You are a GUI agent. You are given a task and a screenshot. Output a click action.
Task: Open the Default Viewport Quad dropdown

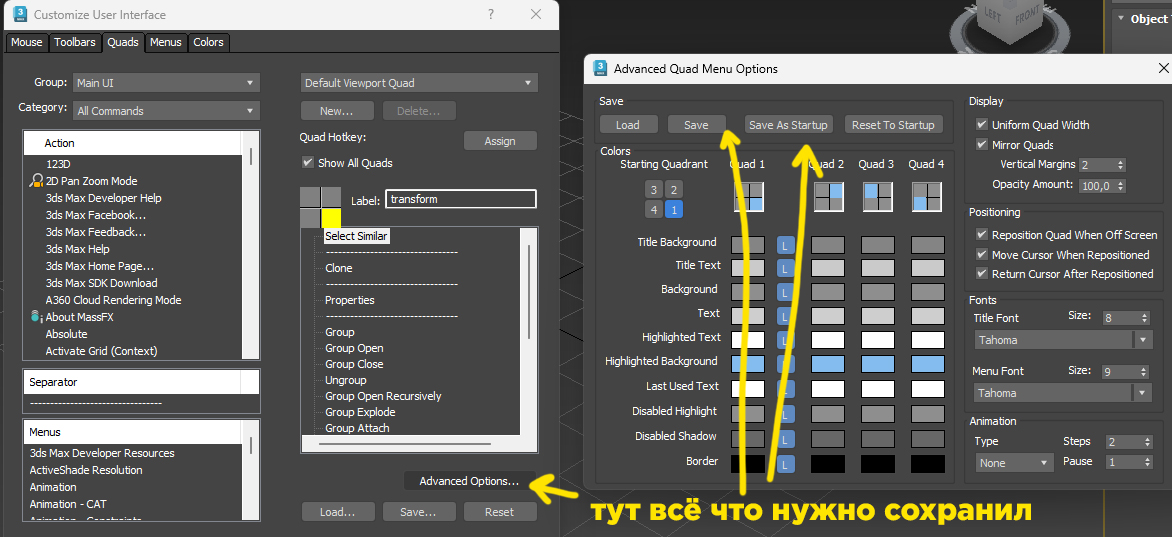tap(419, 82)
